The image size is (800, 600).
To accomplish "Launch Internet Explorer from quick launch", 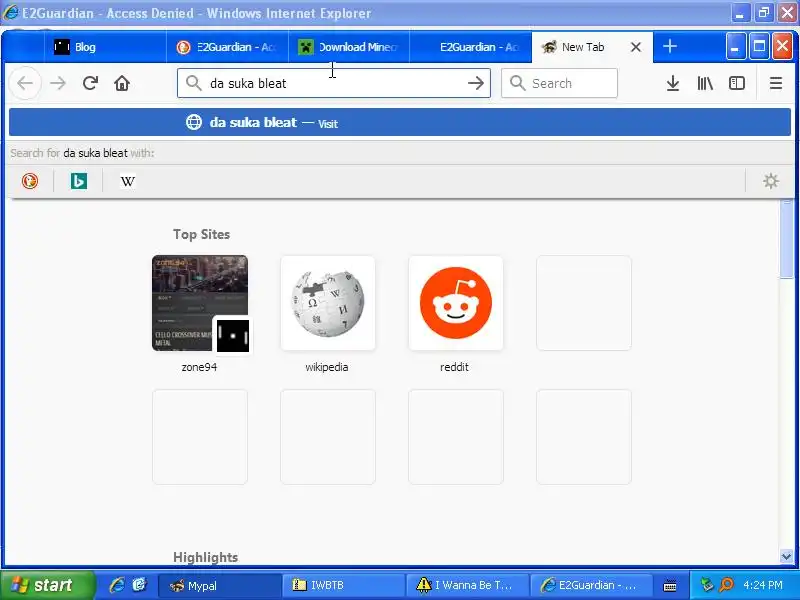I will coord(117,585).
